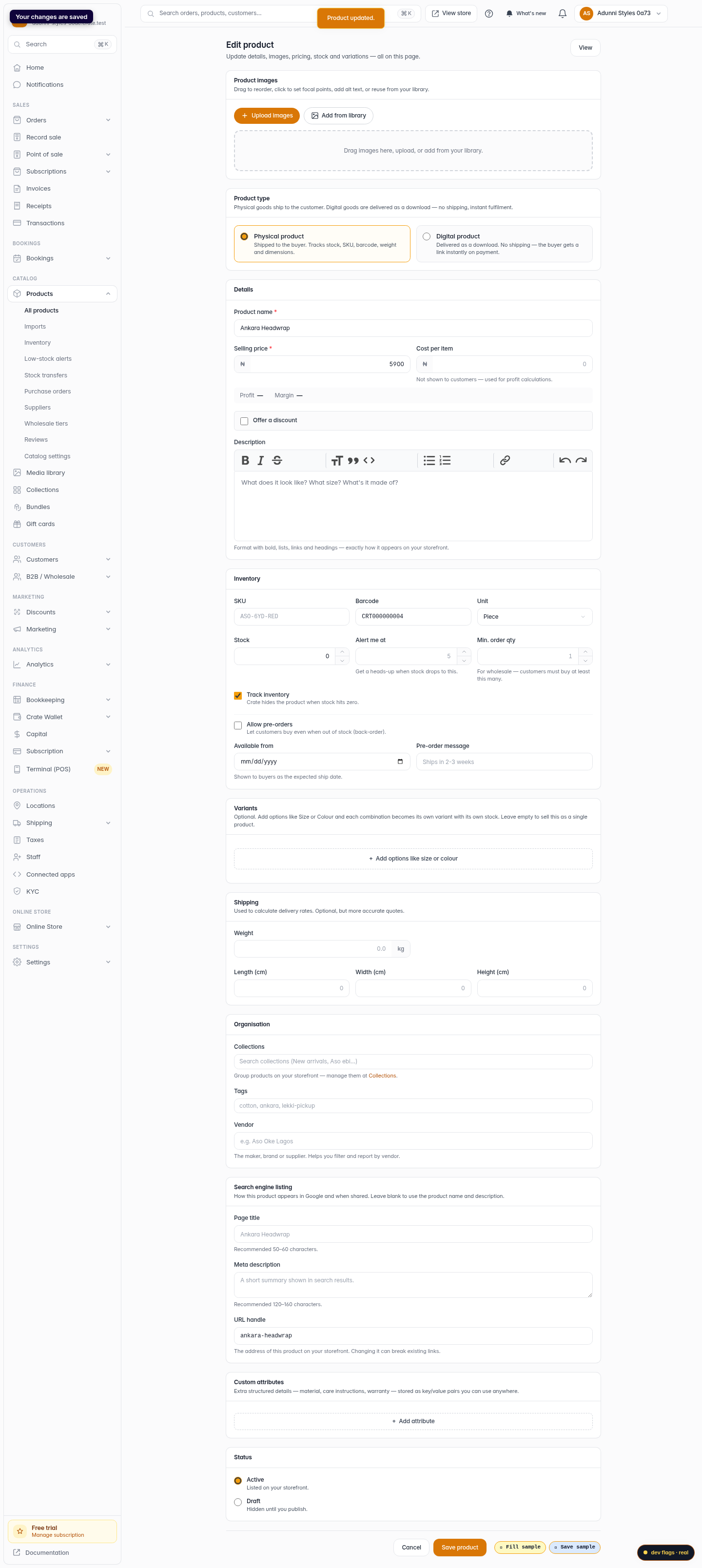Open Low-stock alerts page
Viewport: 702px width, 1568px height.
(x=47, y=358)
